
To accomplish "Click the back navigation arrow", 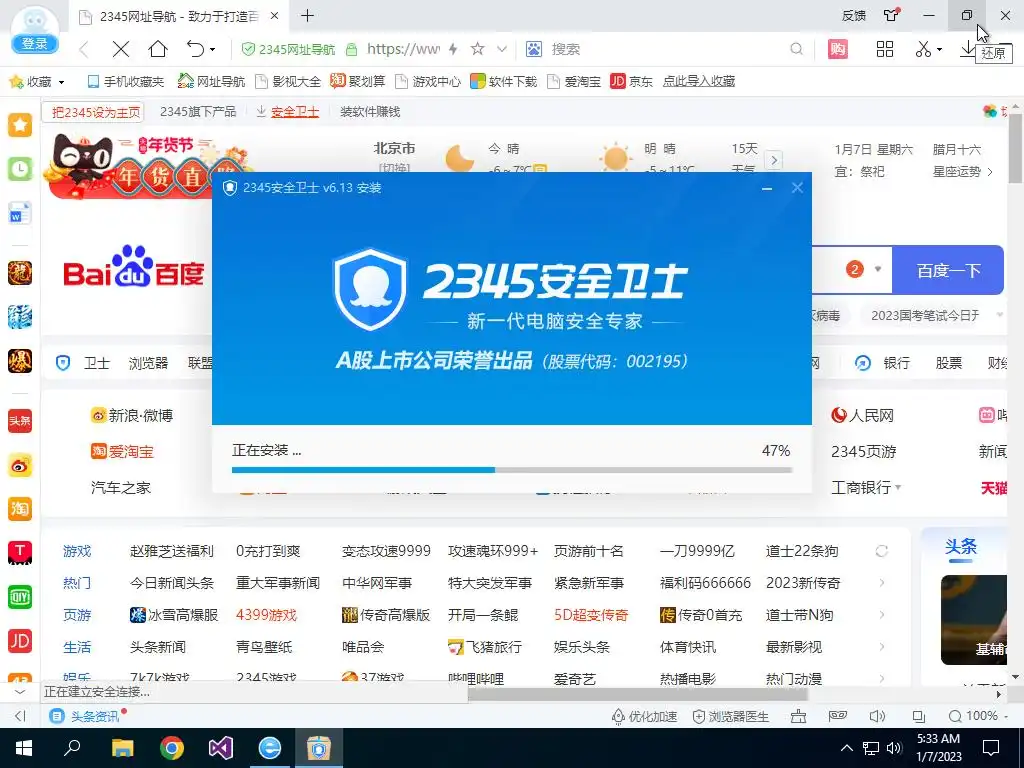I will [84, 49].
